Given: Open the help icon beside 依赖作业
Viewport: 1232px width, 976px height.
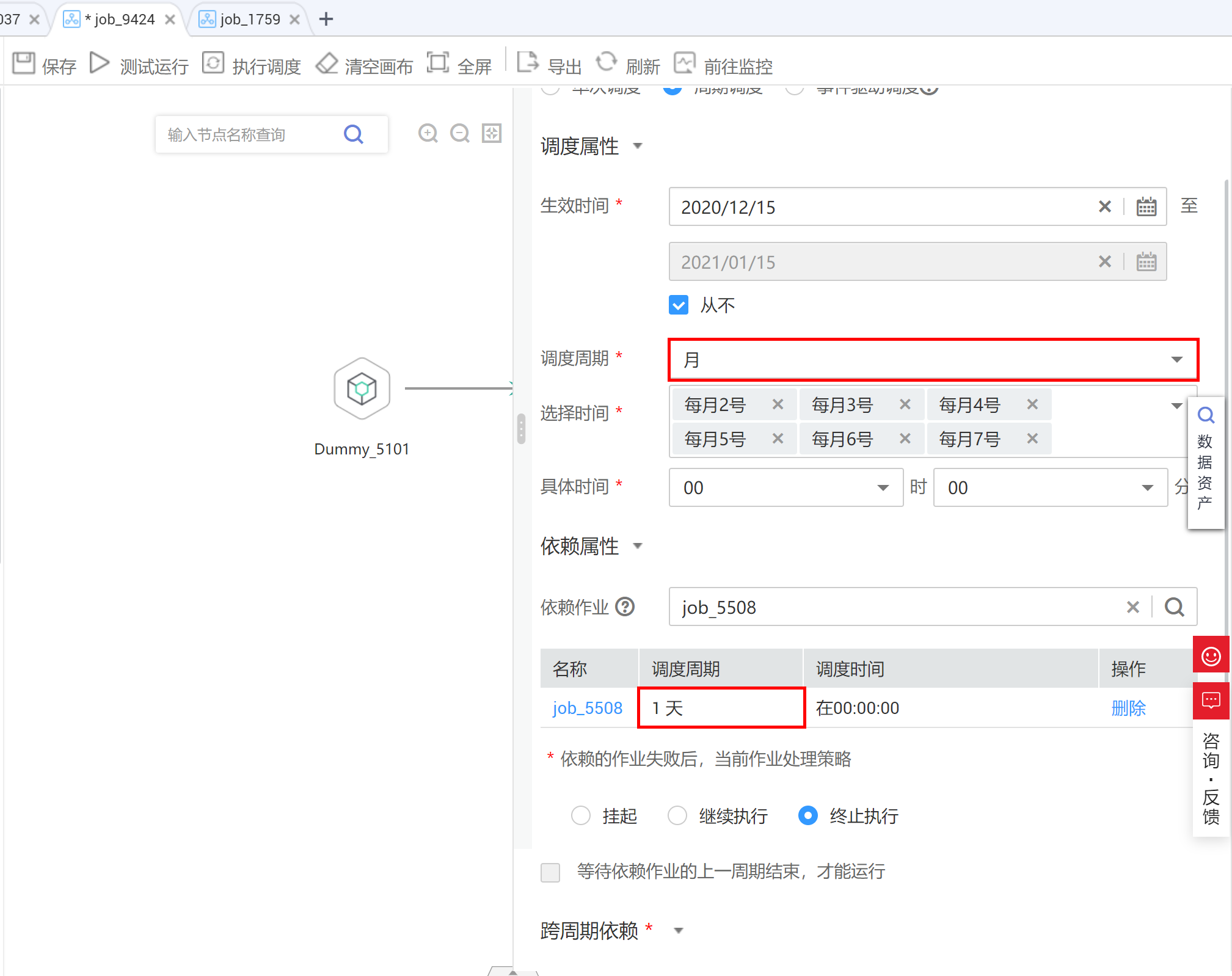Looking at the screenshot, I should (x=625, y=607).
